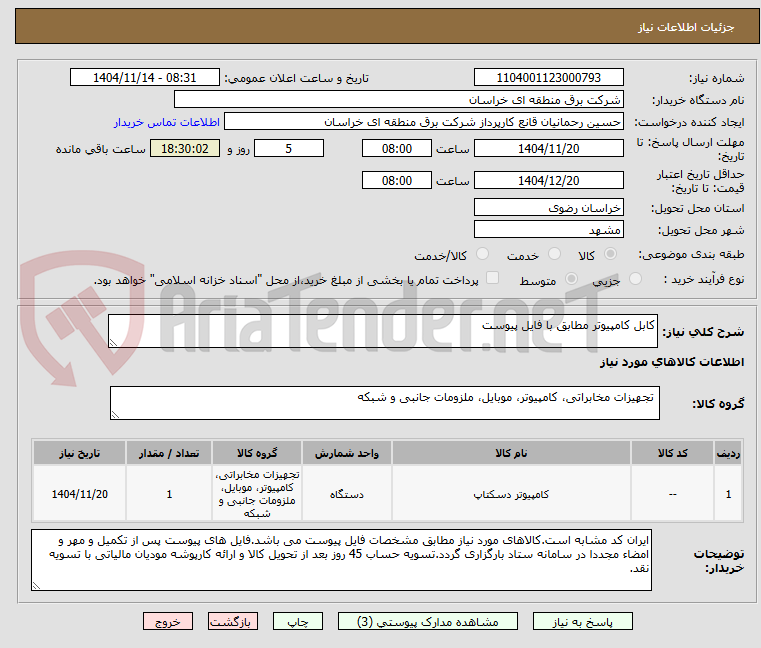Screen dimensions: 761x648
Task: Click the پاسخ به نیاز button
Action: click(582, 622)
